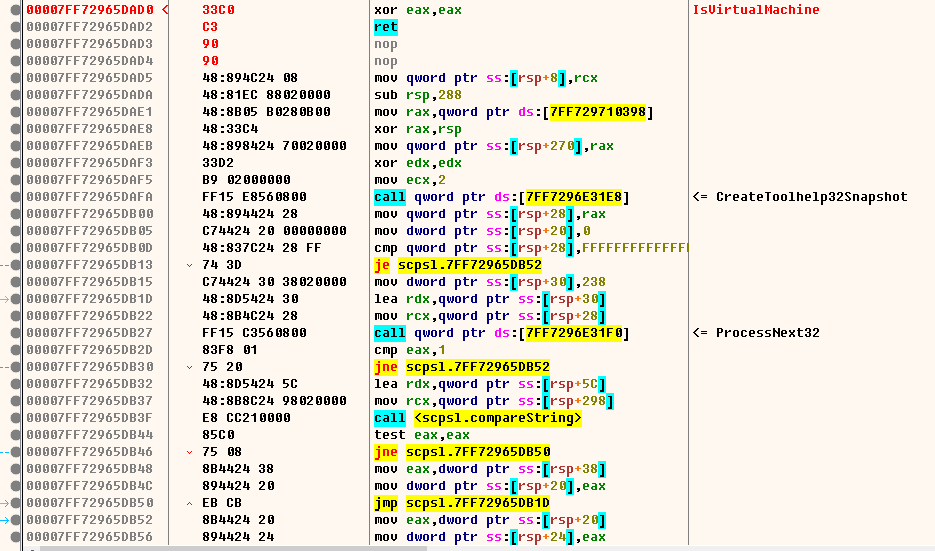Click the IsVirtualMachine comment

click(756, 10)
